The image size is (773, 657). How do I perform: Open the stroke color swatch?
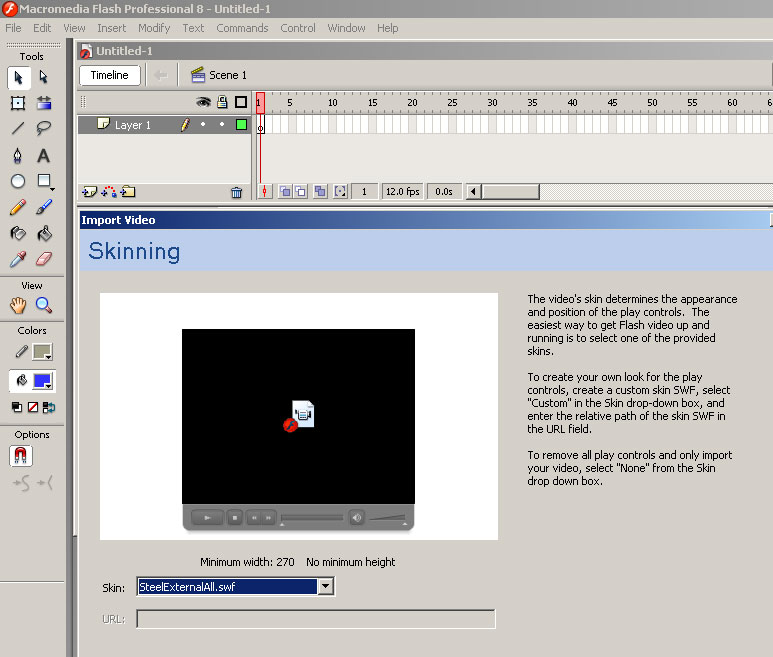click(42, 352)
